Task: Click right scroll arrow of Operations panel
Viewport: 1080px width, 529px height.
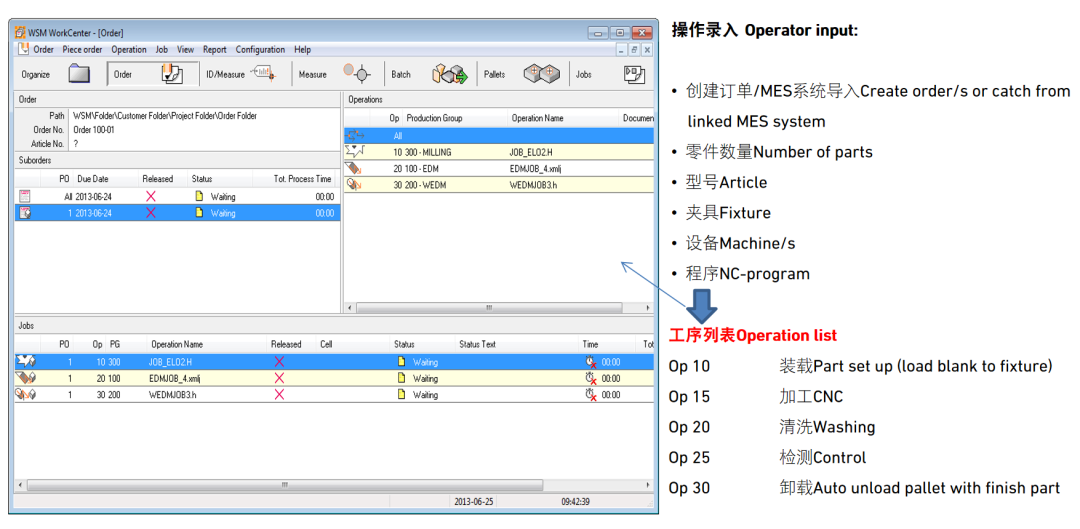Action: pos(647,307)
